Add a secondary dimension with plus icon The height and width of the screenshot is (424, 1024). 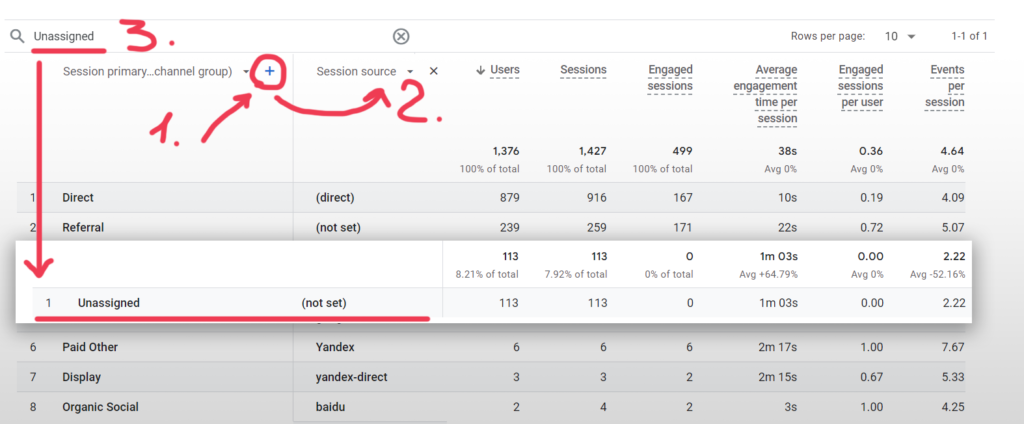tap(270, 71)
